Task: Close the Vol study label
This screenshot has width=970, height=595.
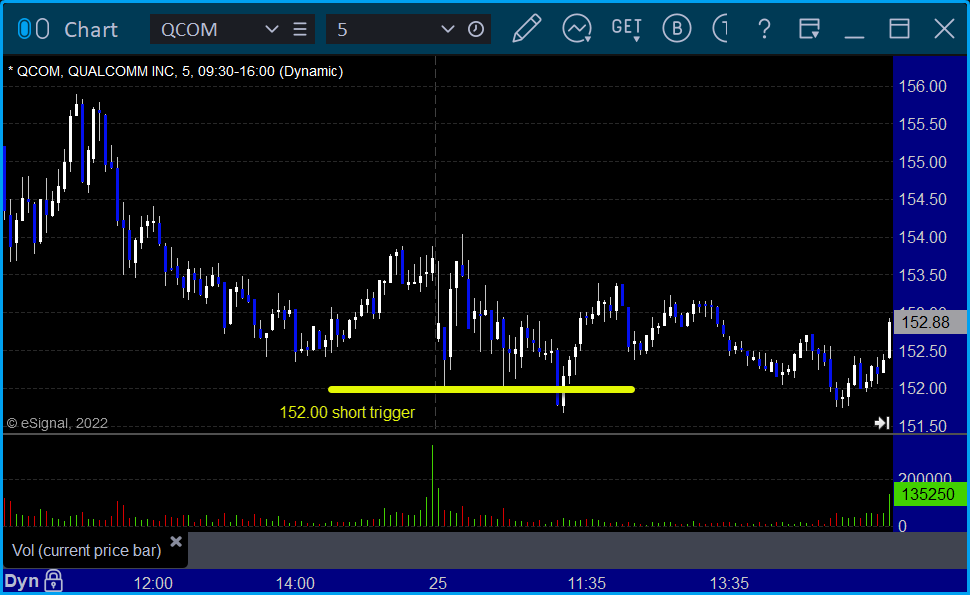Action: [x=176, y=542]
